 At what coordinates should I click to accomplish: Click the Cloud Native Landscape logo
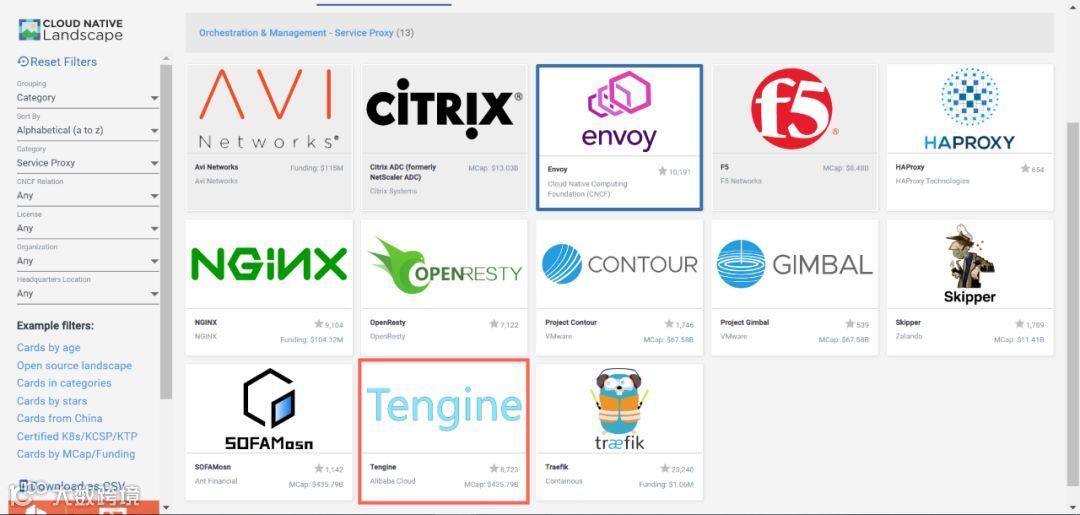pos(71,30)
